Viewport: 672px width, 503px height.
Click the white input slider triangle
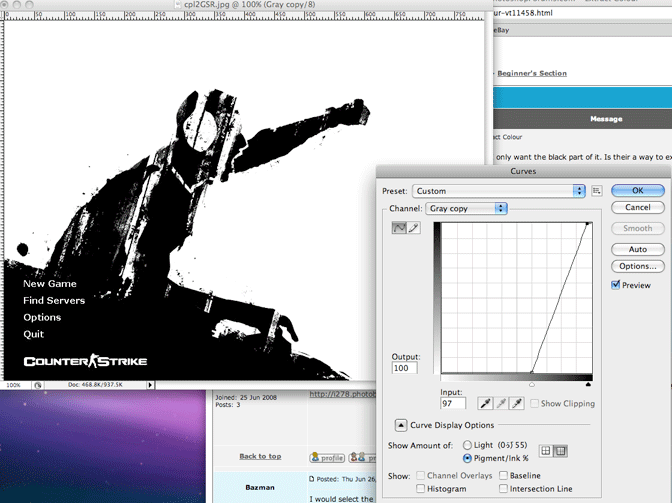click(x=532, y=385)
